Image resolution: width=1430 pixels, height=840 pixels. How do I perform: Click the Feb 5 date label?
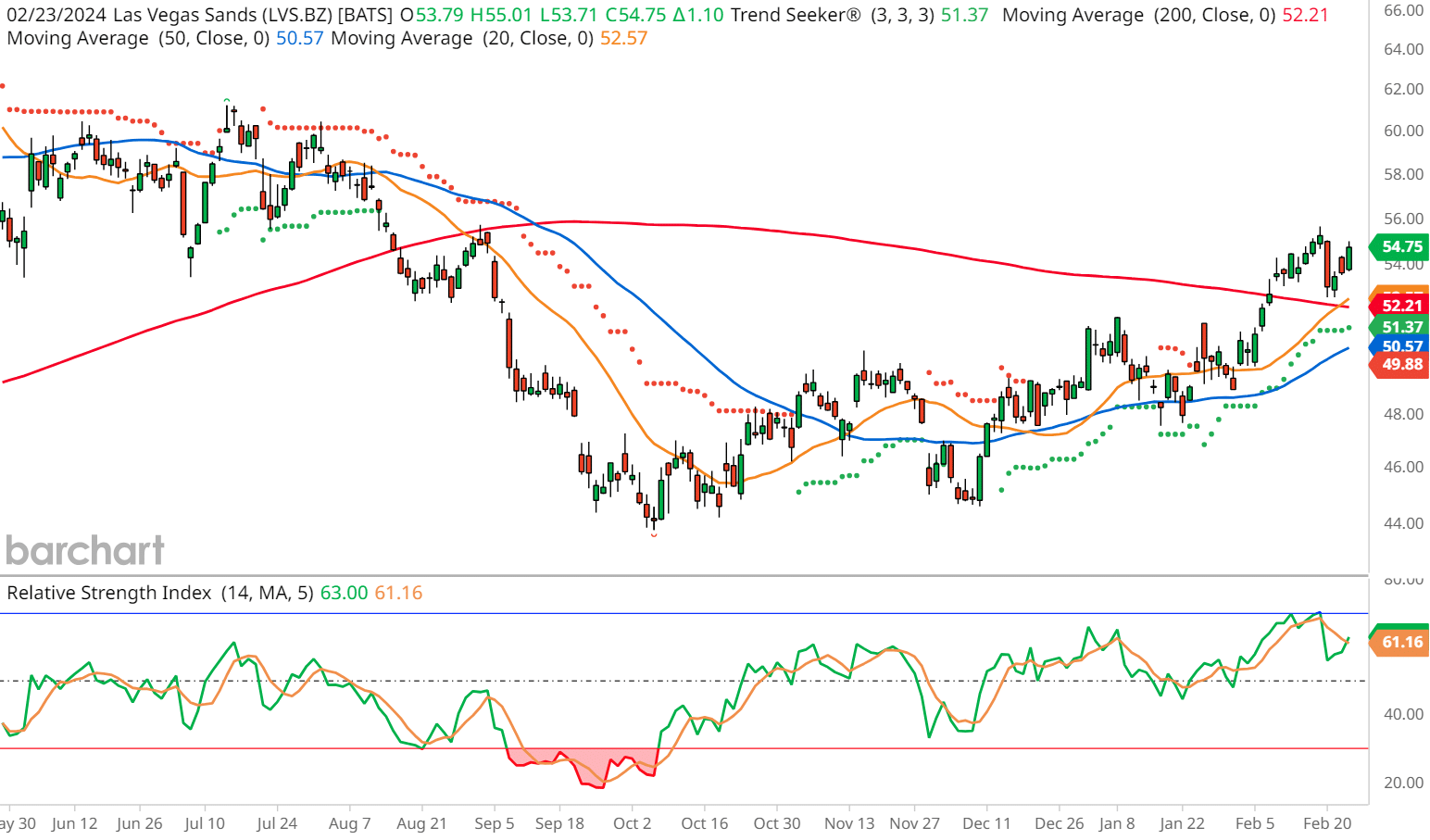click(x=1255, y=823)
